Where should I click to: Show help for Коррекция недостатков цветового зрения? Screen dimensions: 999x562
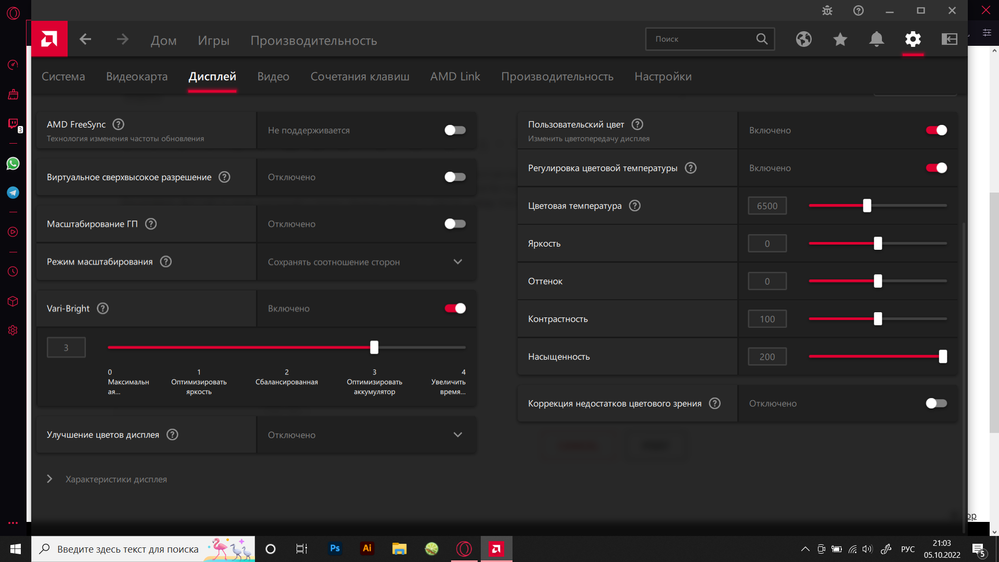pos(715,403)
